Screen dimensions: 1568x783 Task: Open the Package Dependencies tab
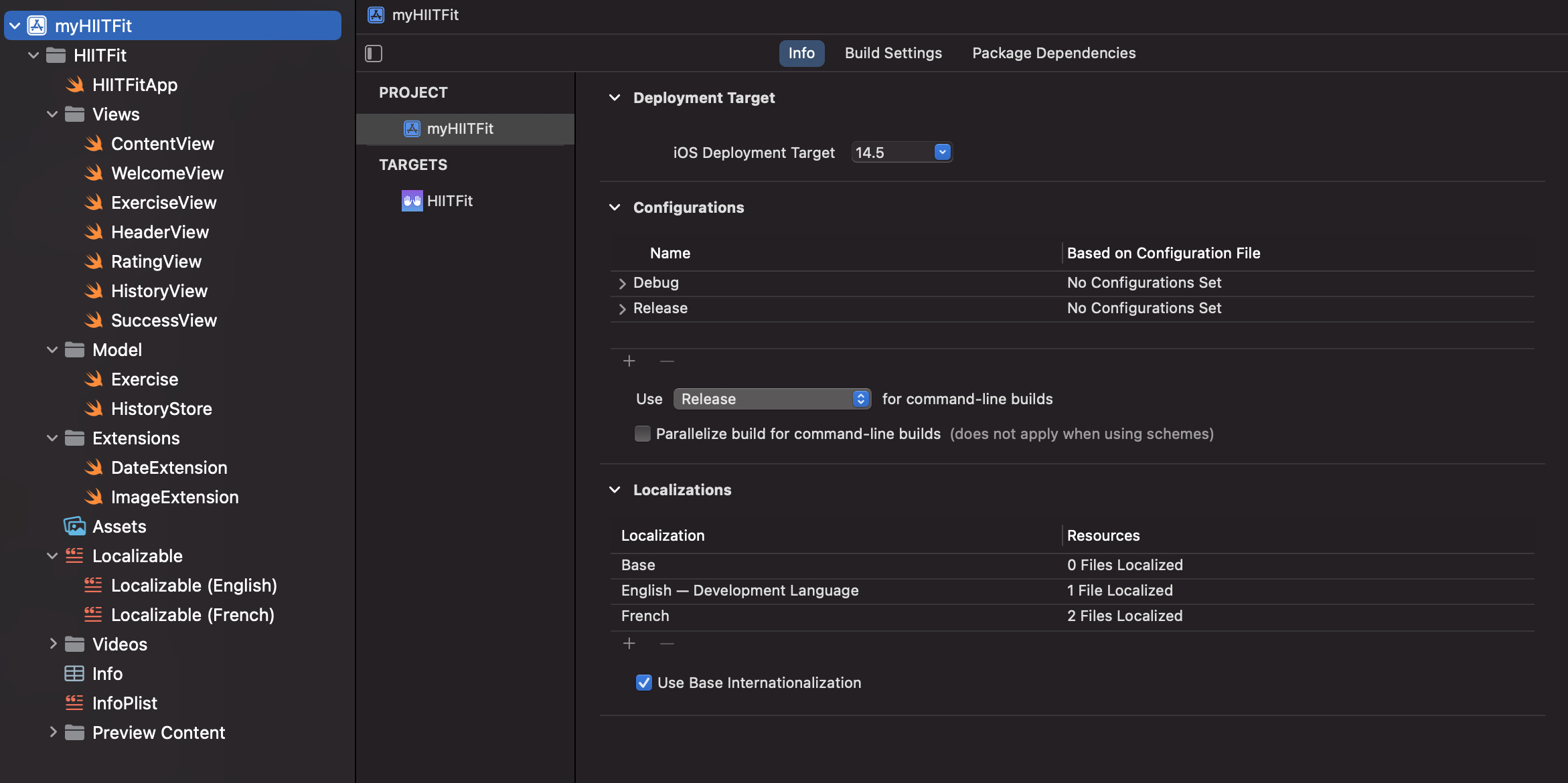pyautogui.click(x=1054, y=54)
